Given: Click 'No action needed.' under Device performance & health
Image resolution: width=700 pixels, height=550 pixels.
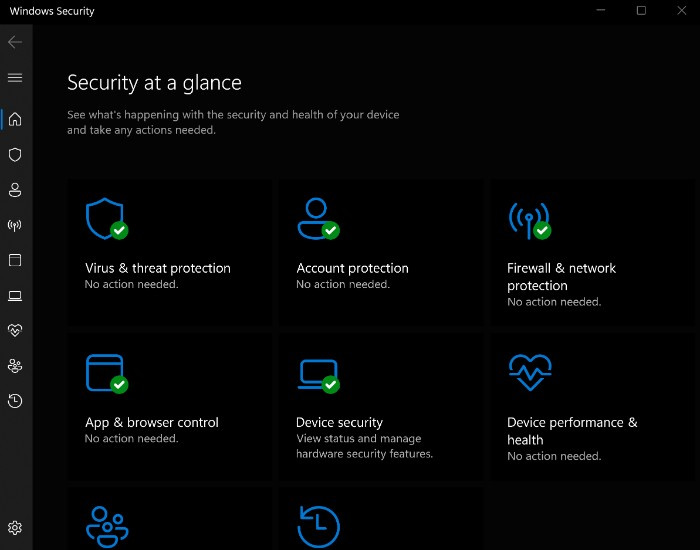Looking at the screenshot, I should [x=554, y=456].
